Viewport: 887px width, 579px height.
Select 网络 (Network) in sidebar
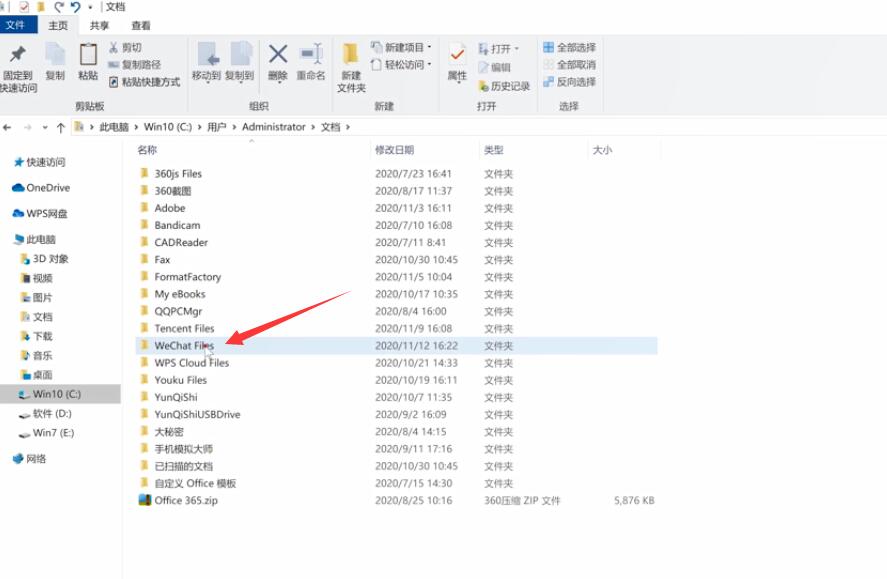29,459
